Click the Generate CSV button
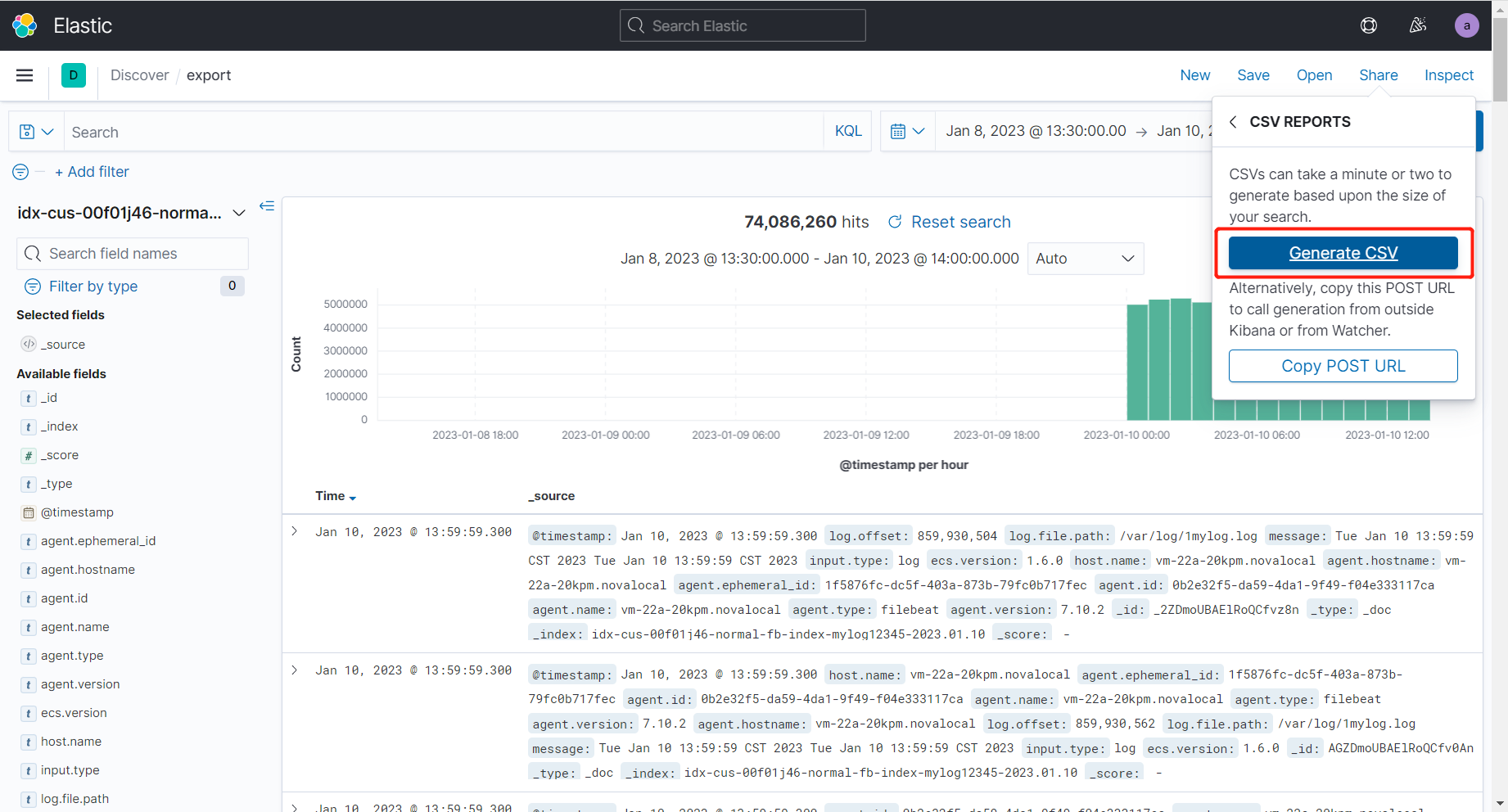 1343,253
